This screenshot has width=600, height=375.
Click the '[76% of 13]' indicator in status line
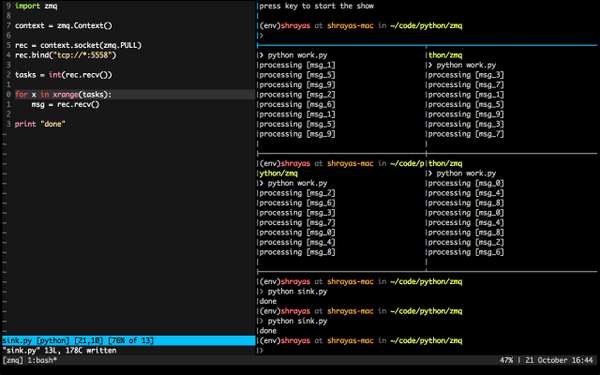click(x=131, y=340)
